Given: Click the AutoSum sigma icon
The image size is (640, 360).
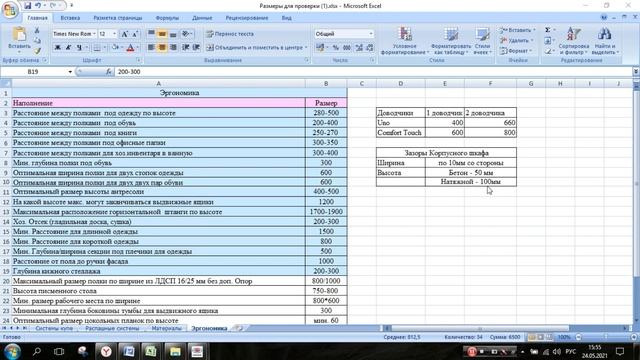Looking at the screenshot, I should click(548, 30).
